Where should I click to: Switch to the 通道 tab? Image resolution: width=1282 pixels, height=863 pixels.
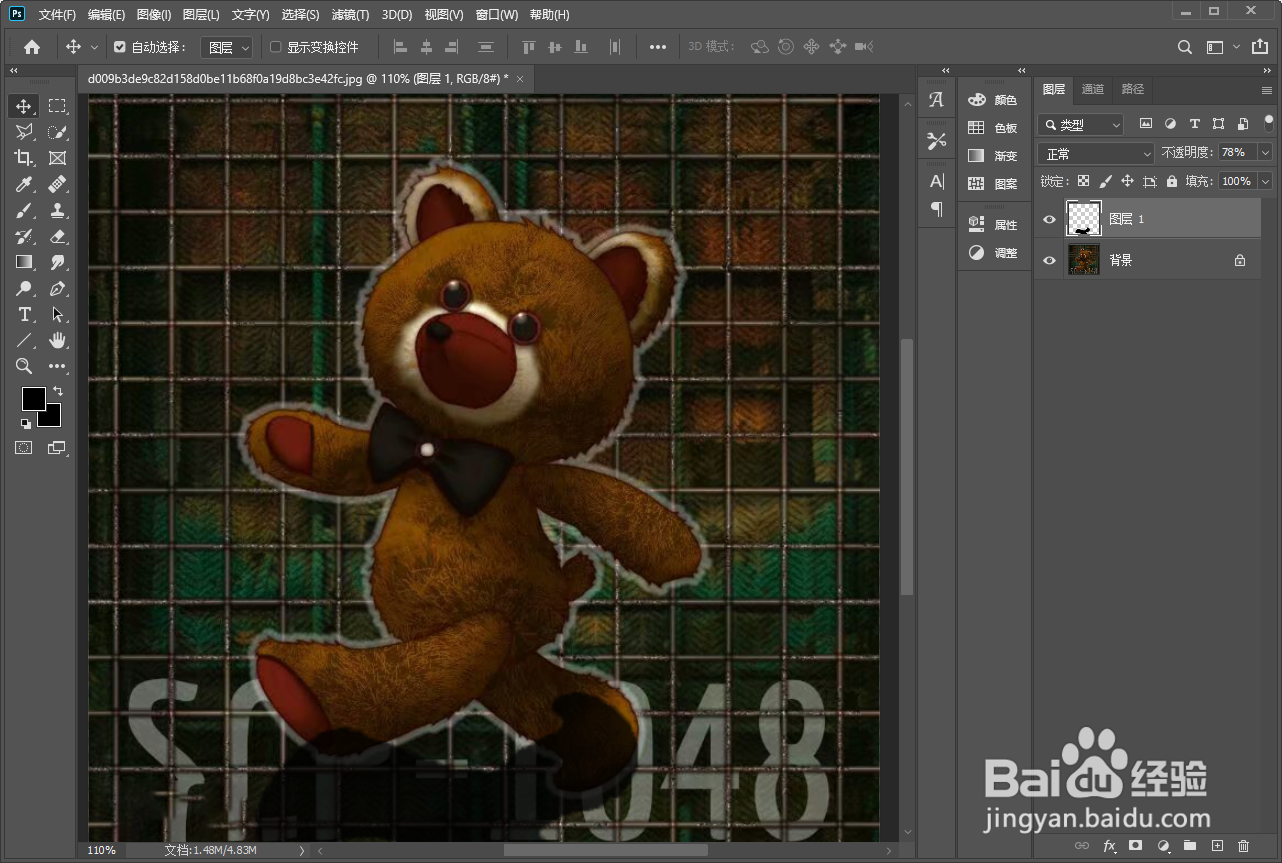pyautogui.click(x=1093, y=89)
